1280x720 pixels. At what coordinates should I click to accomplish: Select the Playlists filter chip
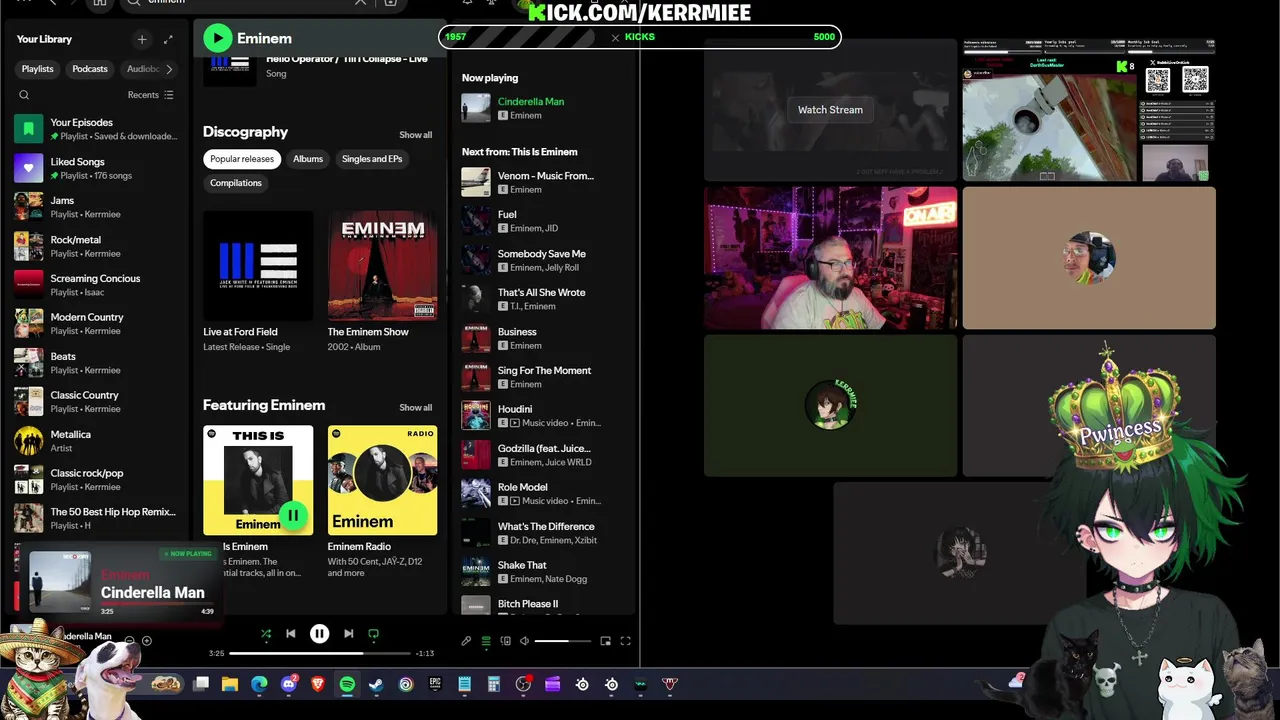pyautogui.click(x=38, y=69)
